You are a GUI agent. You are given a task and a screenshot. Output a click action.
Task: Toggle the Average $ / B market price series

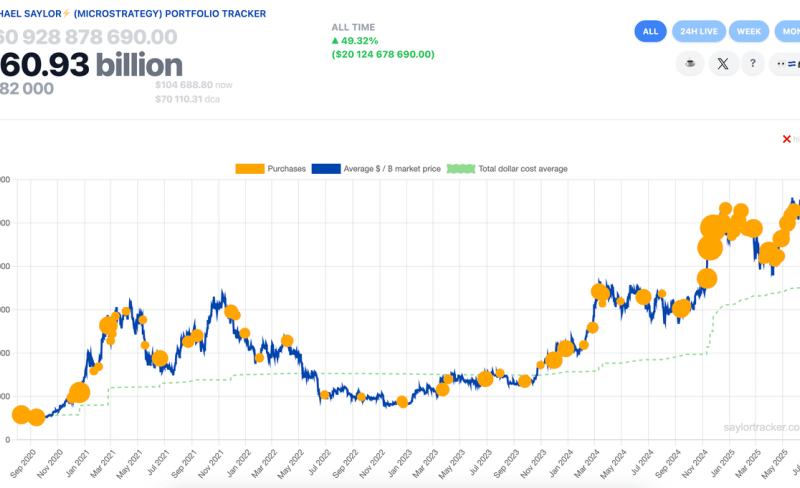coord(376,168)
